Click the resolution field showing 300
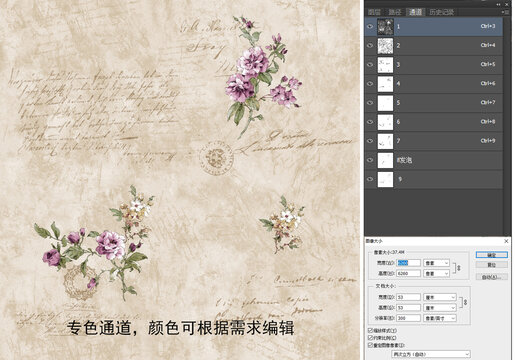Image resolution: width=515 pixels, height=360 pixels. point(409,318)
